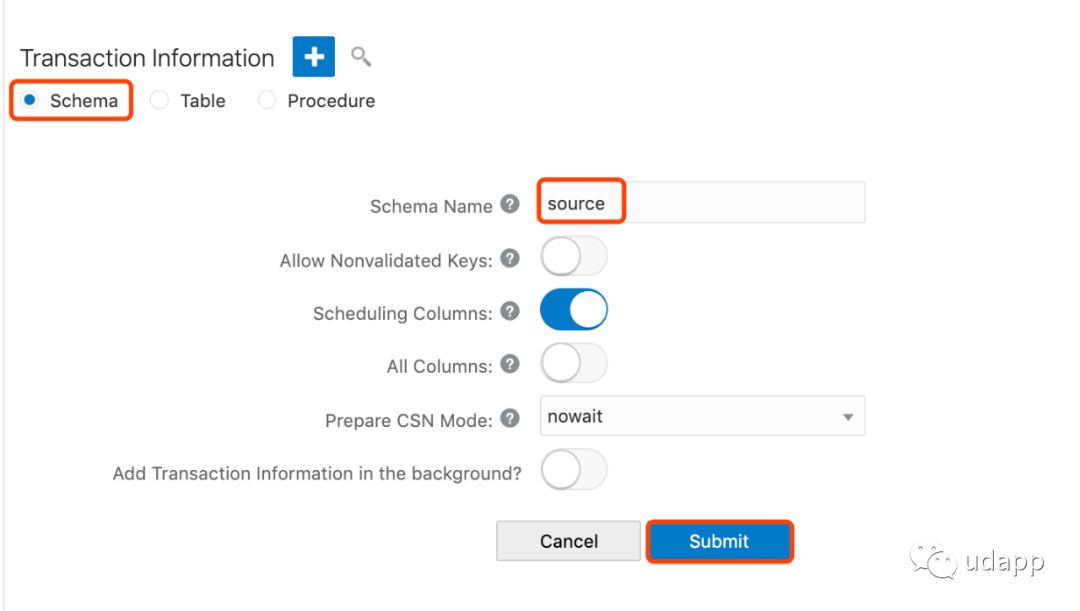Expand the Prepare CSN Mode dropdown arrow
The width and height of the screenshot is (1080, 611).
[x=848, y=417]
